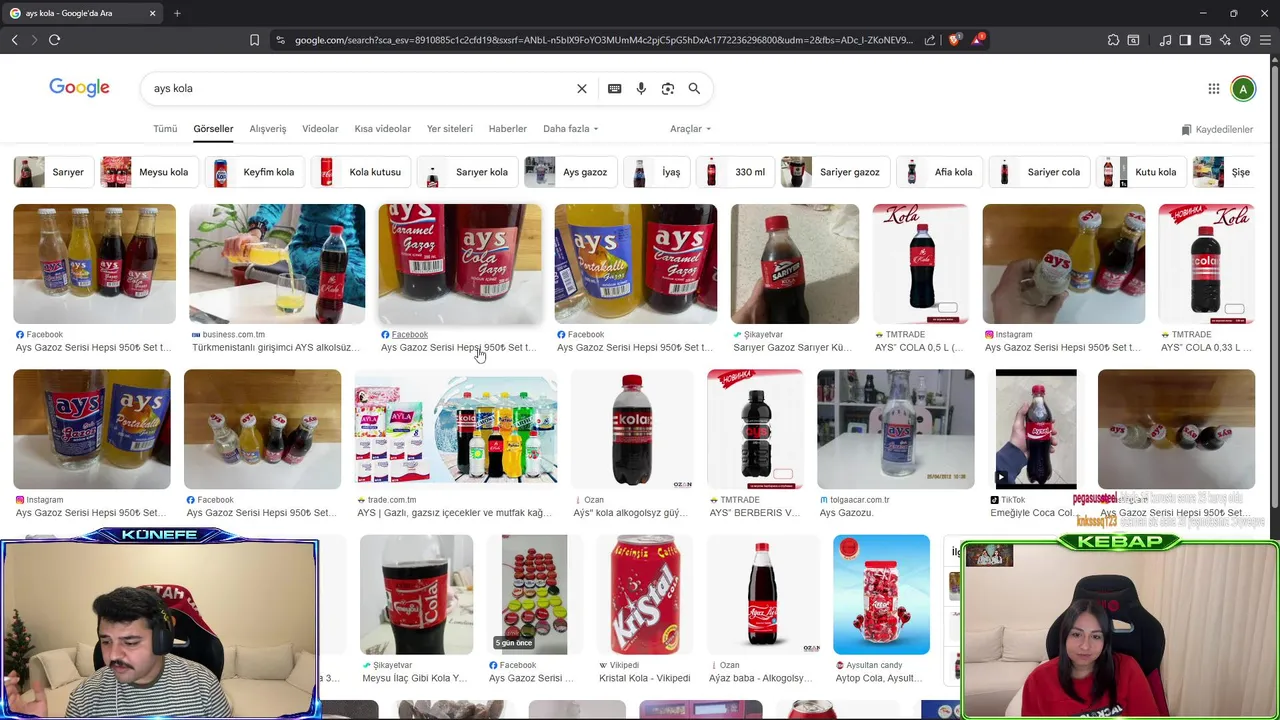Filter by the 'Ays gazoz' chip
Screen dimensions: 1280x720
pyautogui.click(x=570, y=172)
